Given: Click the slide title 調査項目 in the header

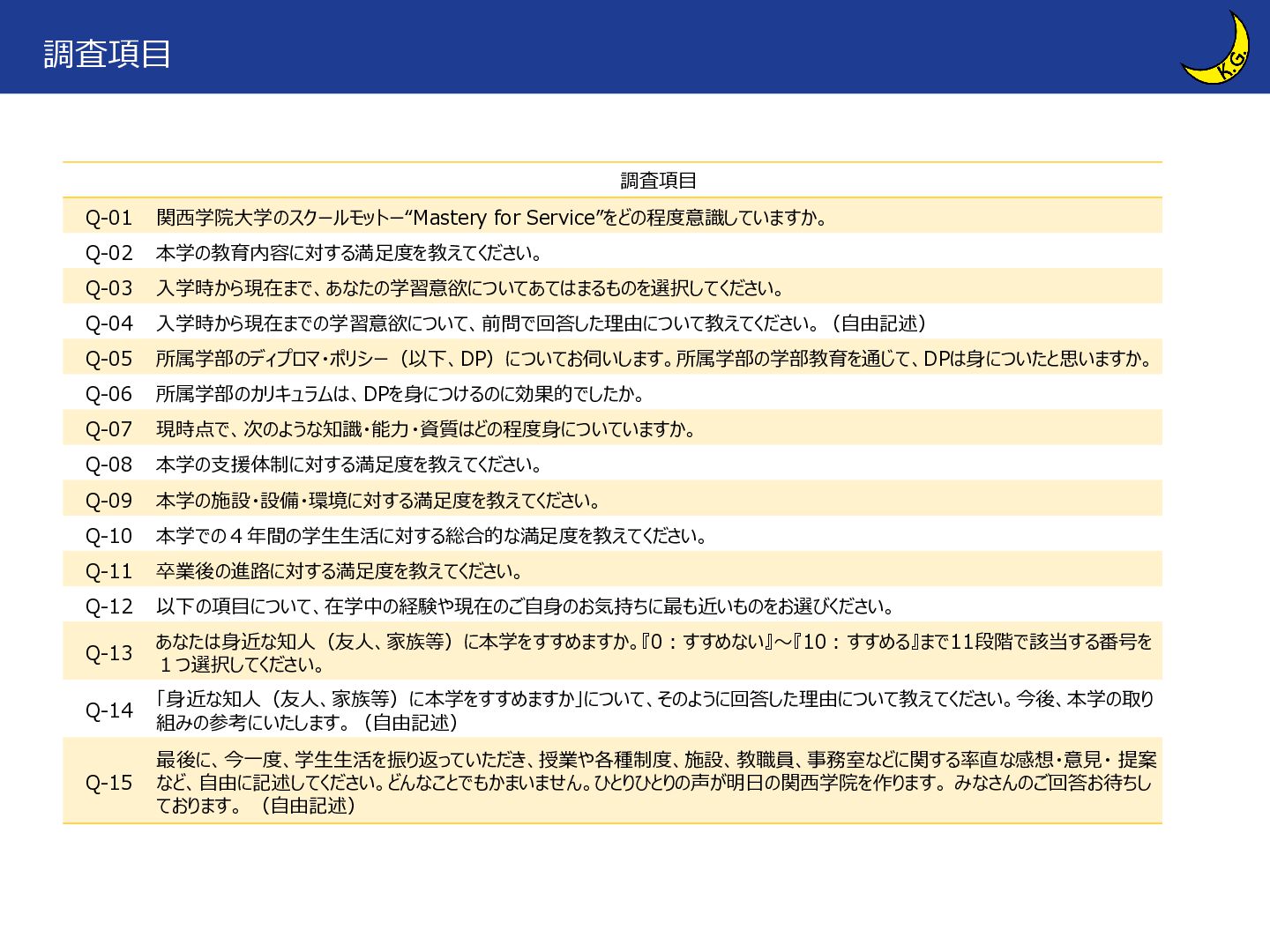Looking at the screenshot, I should click(107, 54).
